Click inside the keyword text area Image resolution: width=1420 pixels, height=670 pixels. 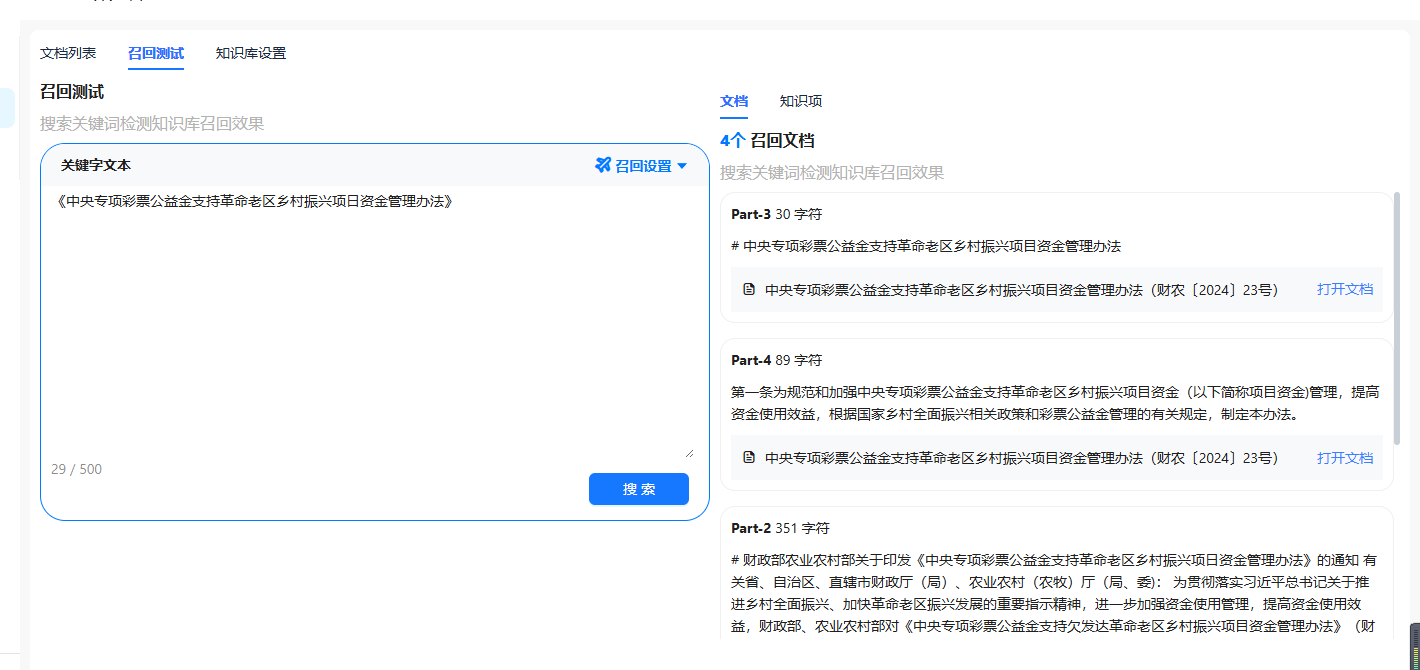click(370, 320)
